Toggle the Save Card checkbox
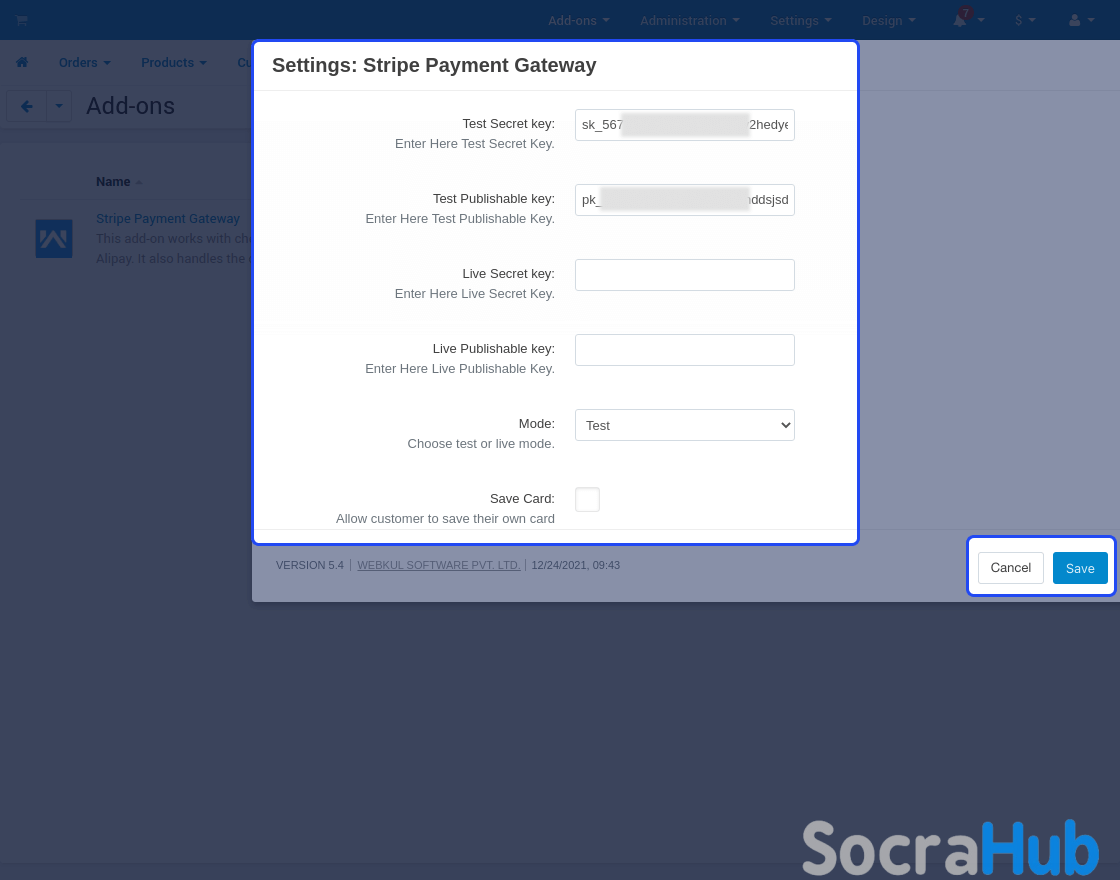This screenshot has height=880, width=1120. (587, 499)
